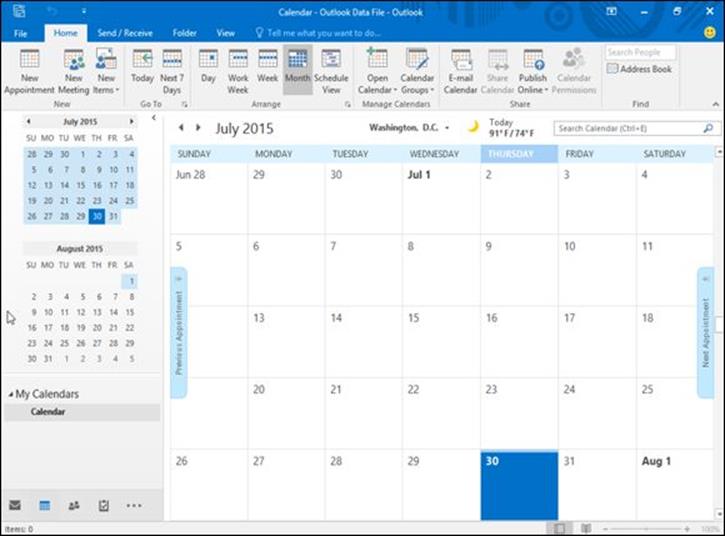Open the Go To dialog launcher

coord(184,105)
